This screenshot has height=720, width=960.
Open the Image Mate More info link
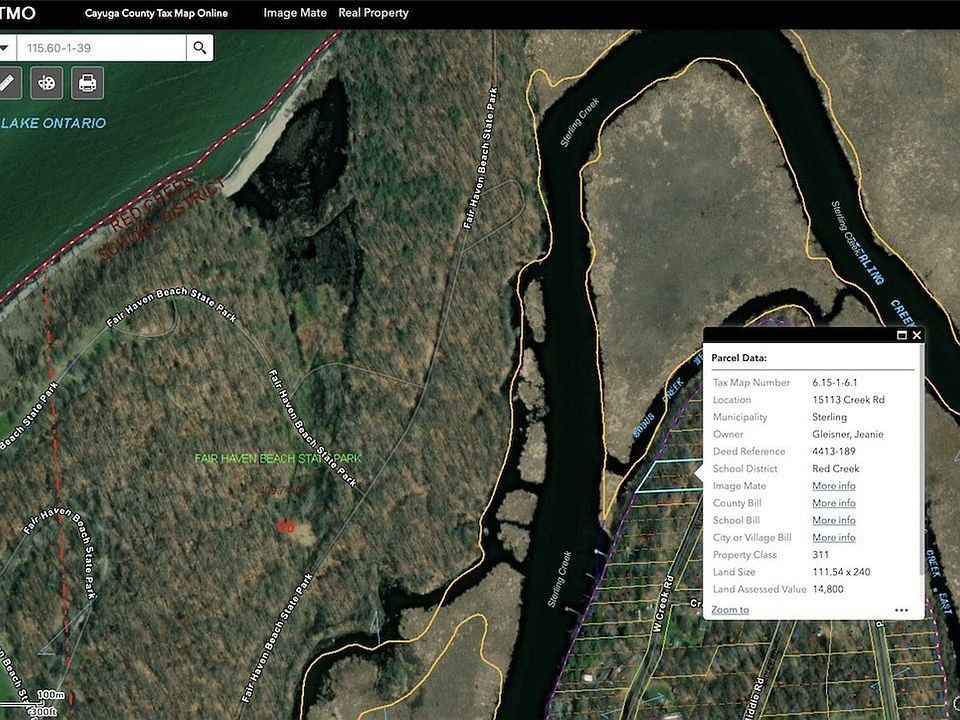click(834, 486)
